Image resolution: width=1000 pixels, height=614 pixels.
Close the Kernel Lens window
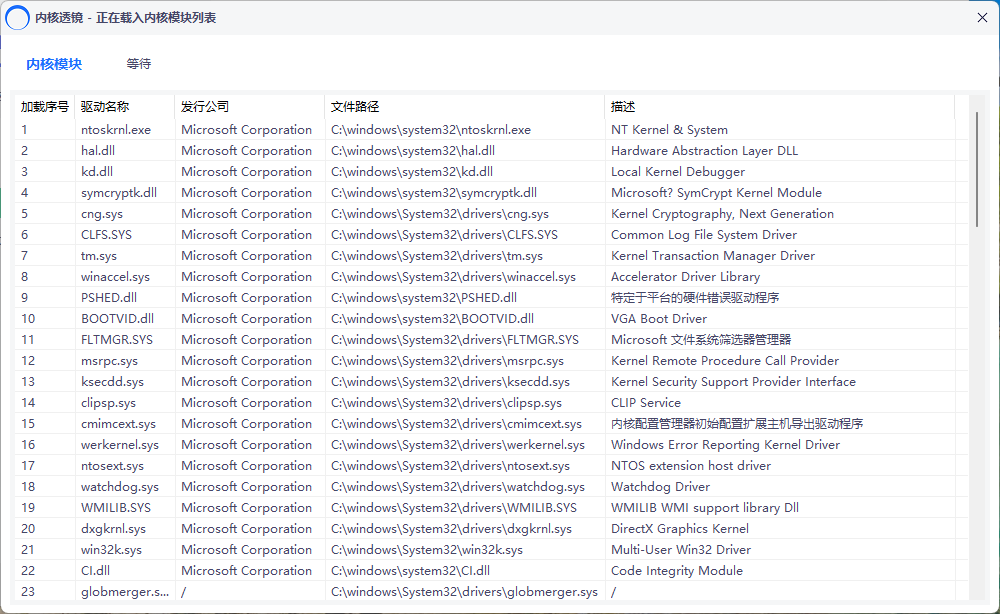pos(981,17)
